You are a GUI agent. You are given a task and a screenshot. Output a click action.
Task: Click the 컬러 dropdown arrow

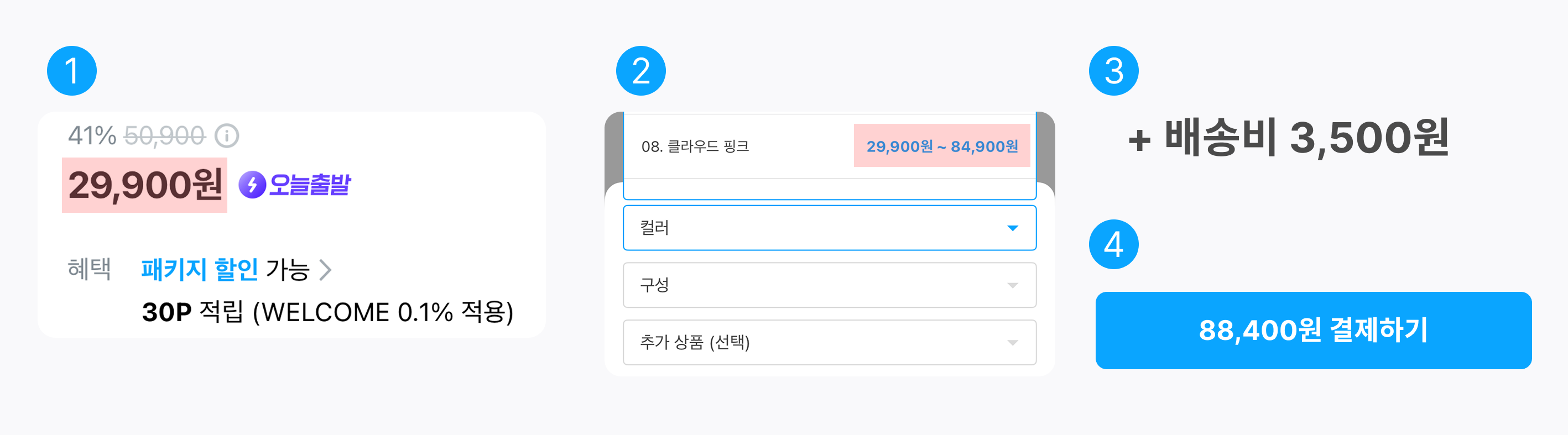[x=1012, y=228]
